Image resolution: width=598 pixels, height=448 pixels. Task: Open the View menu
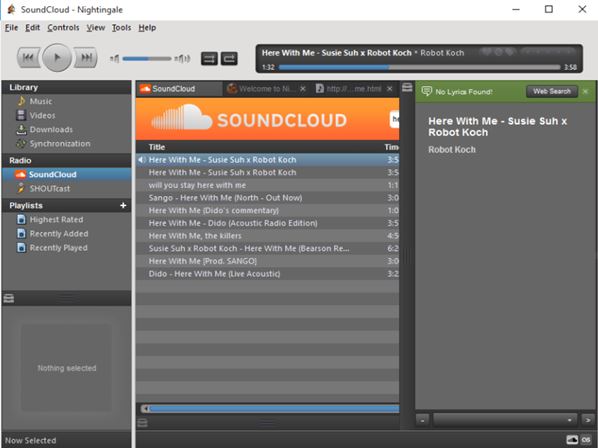pyautogui.click(x=95, y=27)
